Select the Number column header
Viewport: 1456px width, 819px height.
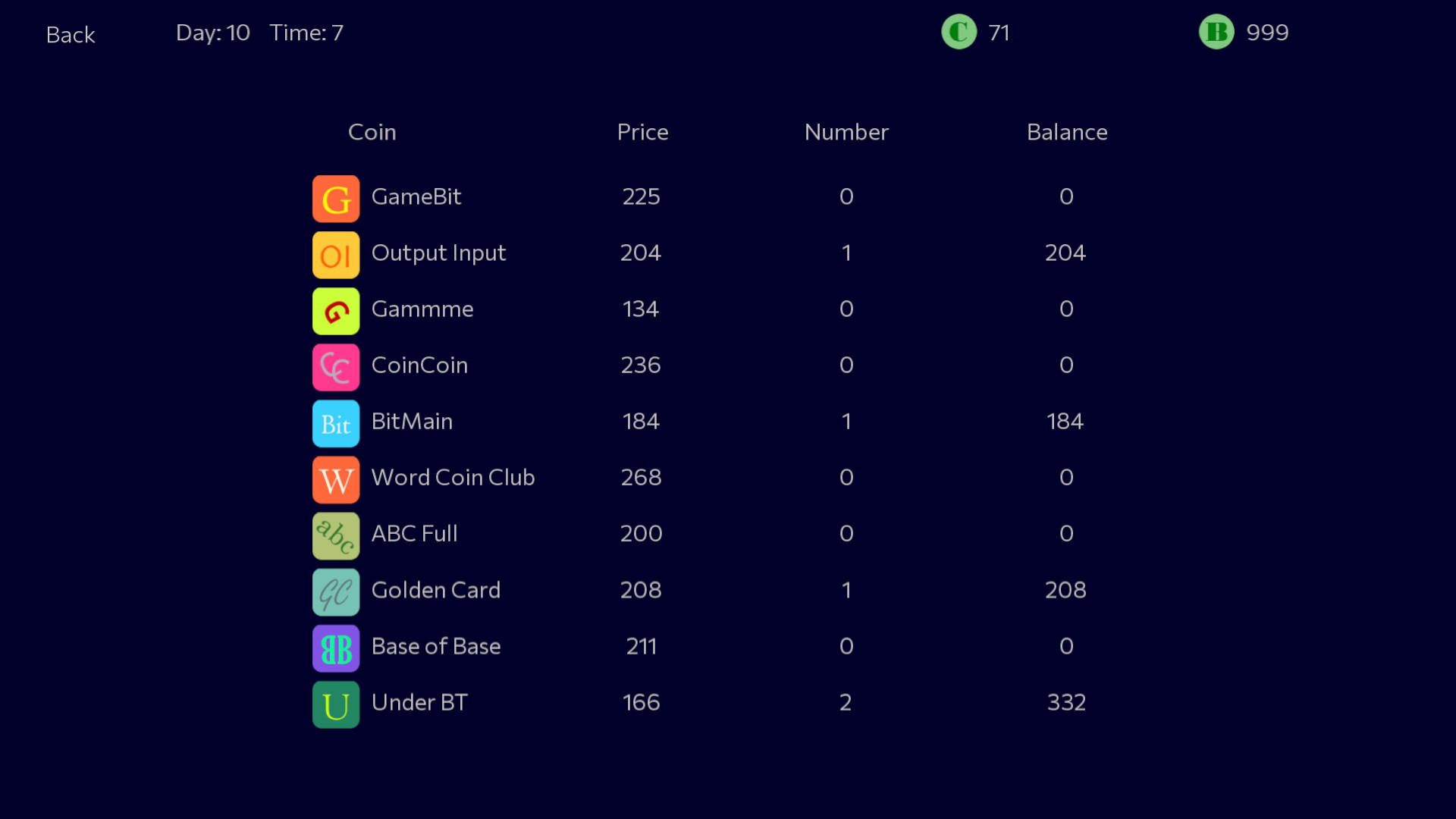(x=846, y=132)
